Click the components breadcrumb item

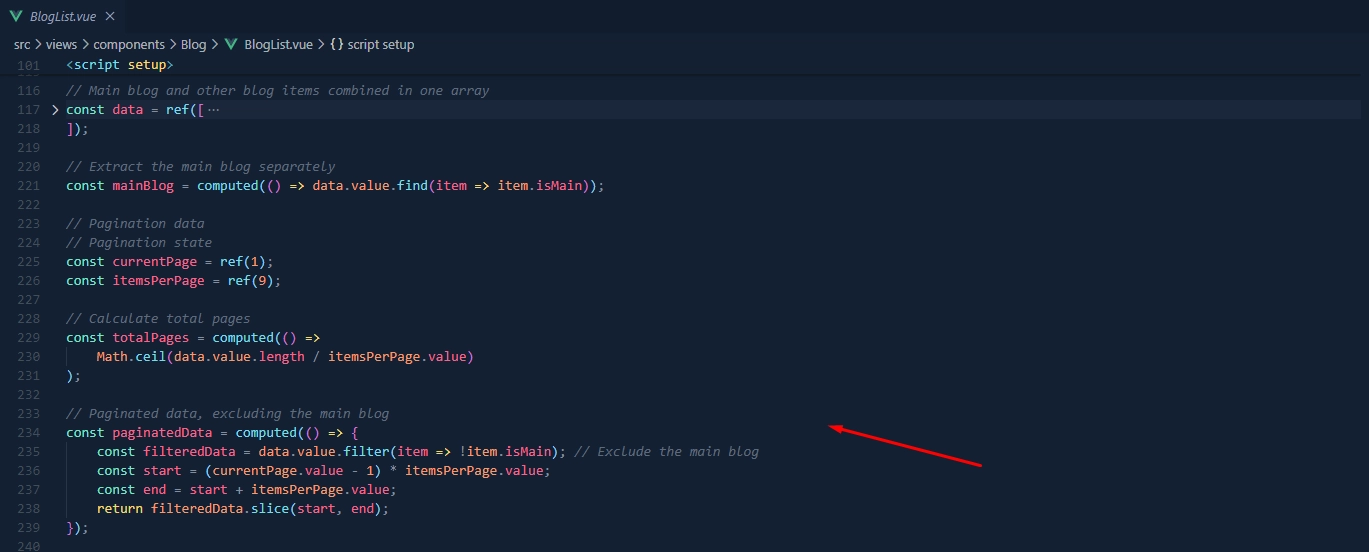(128, 45)
